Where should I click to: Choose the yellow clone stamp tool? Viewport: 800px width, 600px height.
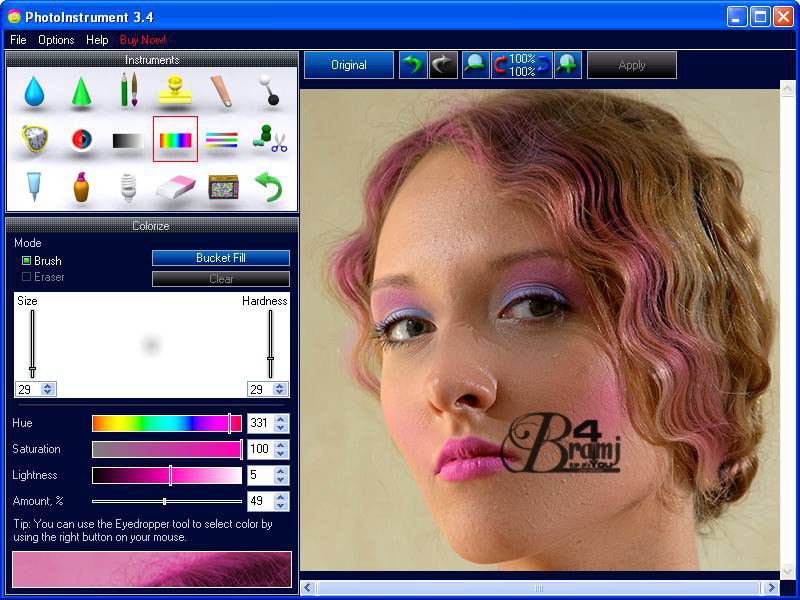tap(175, 92)
